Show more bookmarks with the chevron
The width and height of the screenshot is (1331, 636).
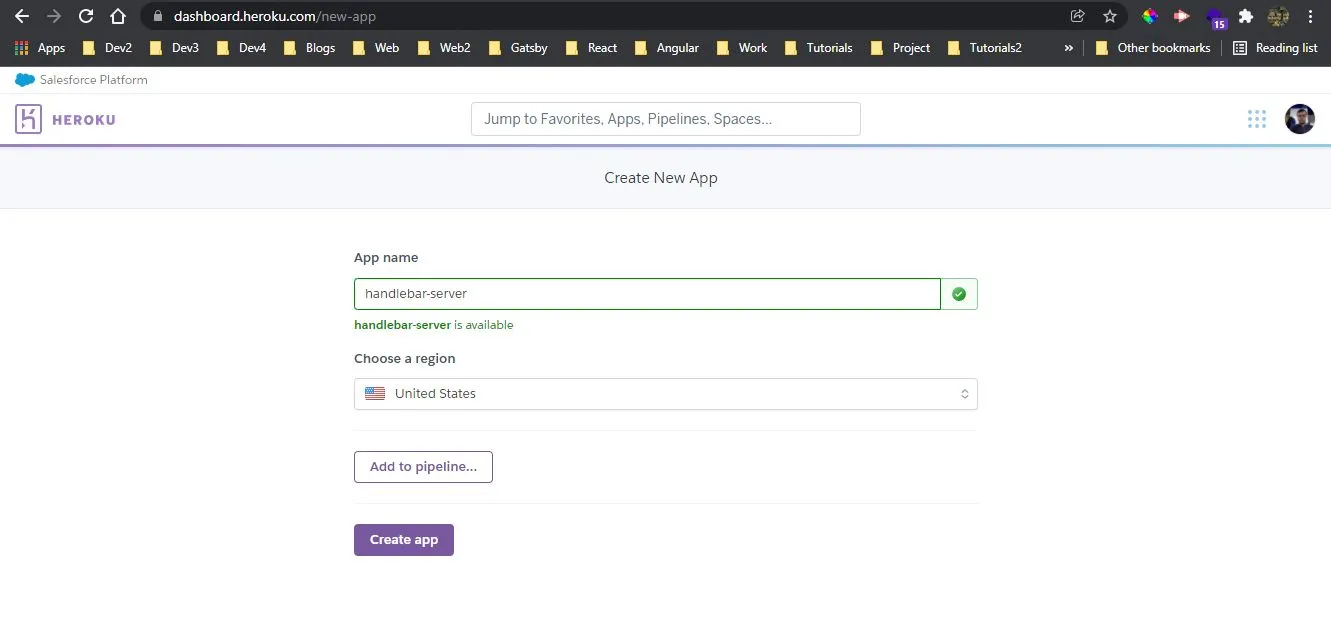click(x=1068, y=47)
